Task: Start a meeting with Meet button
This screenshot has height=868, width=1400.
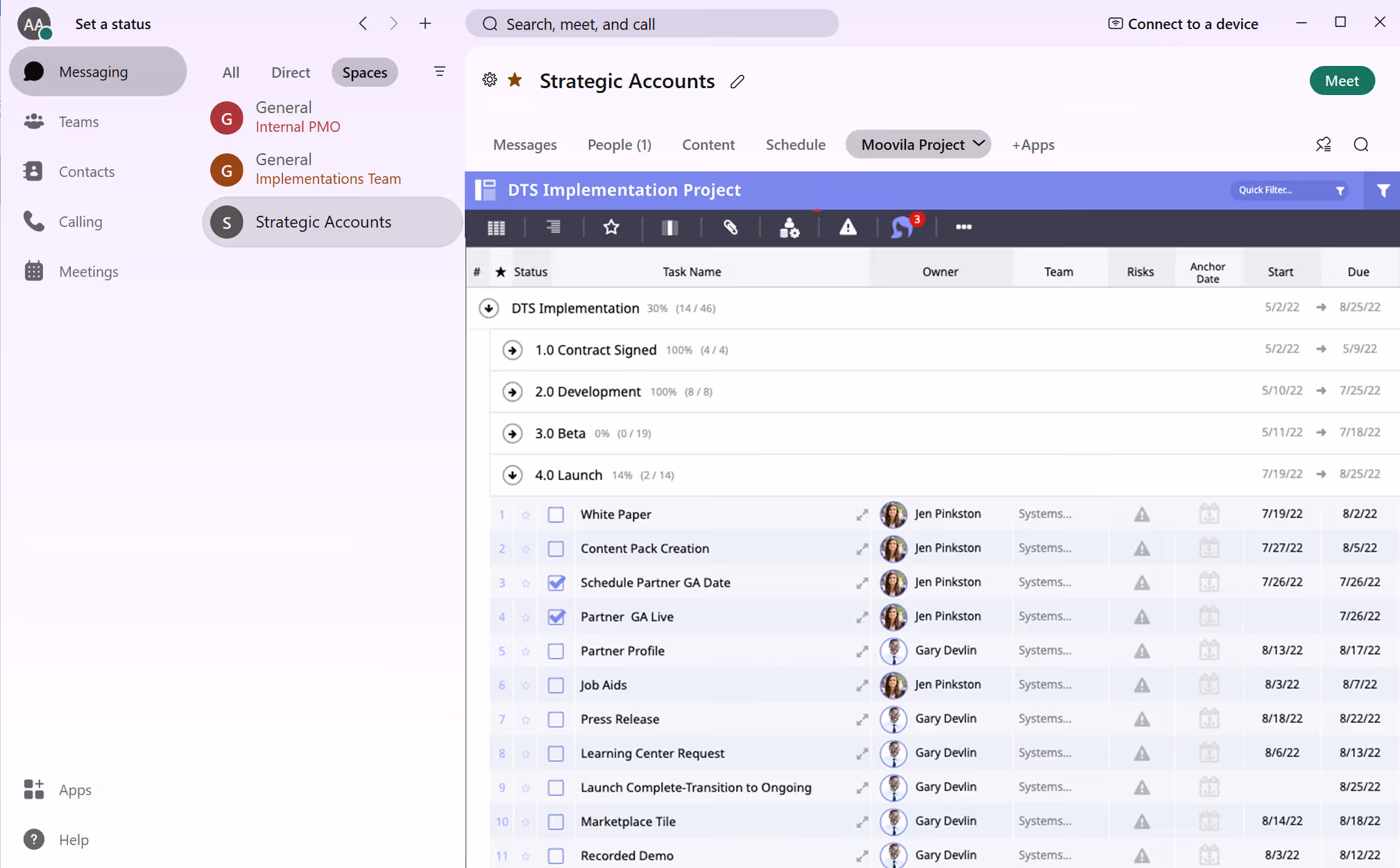Action: [1342, 80]
